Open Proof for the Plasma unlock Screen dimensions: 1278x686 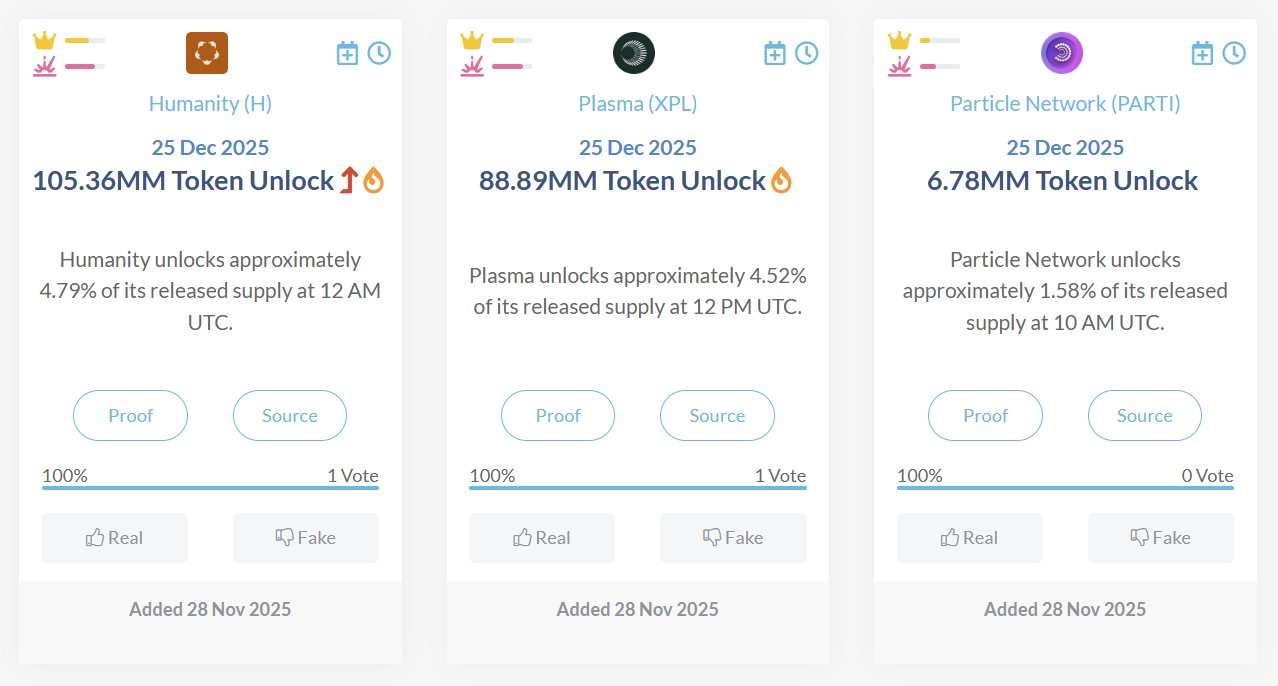pyautogui.click(x=558, y=415)
